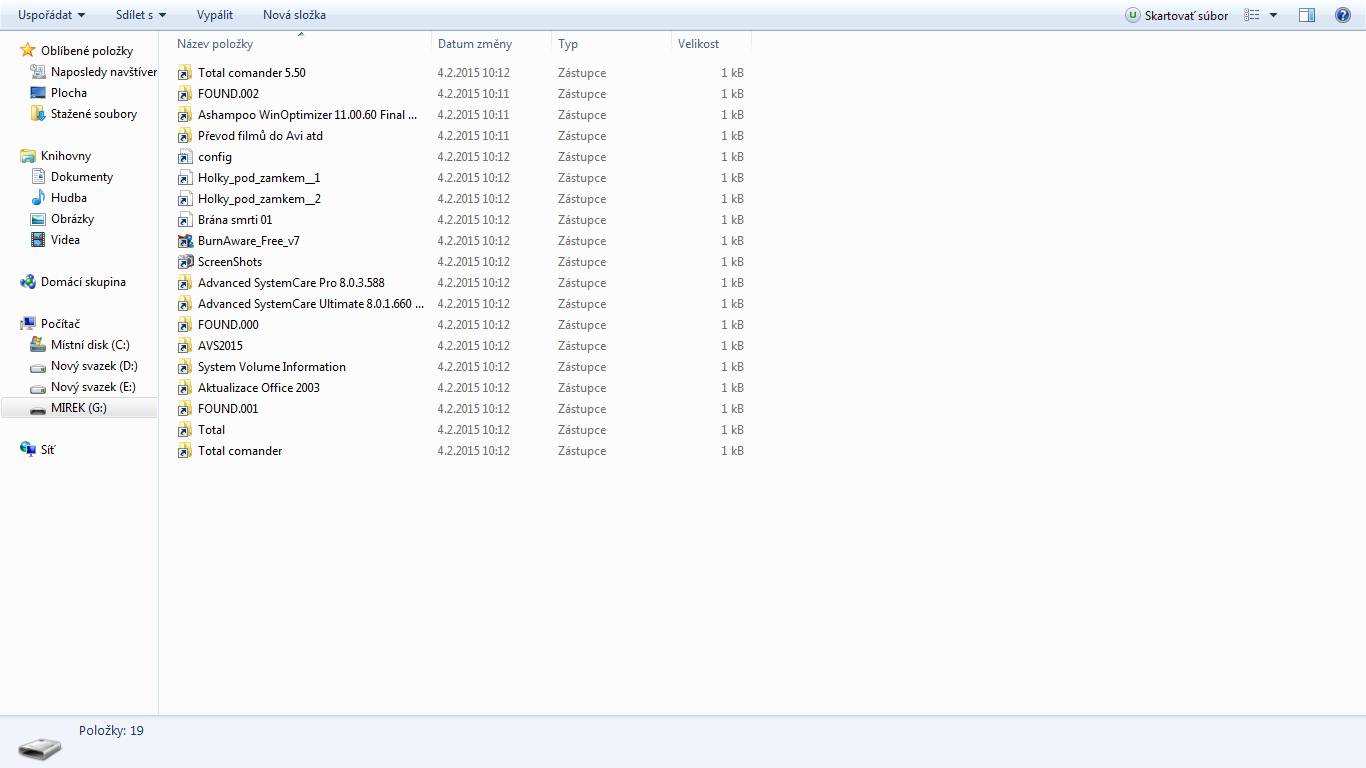Click the date of config, 4.2.2015 10:12
Screen dimensions: 1366x768
473,157
